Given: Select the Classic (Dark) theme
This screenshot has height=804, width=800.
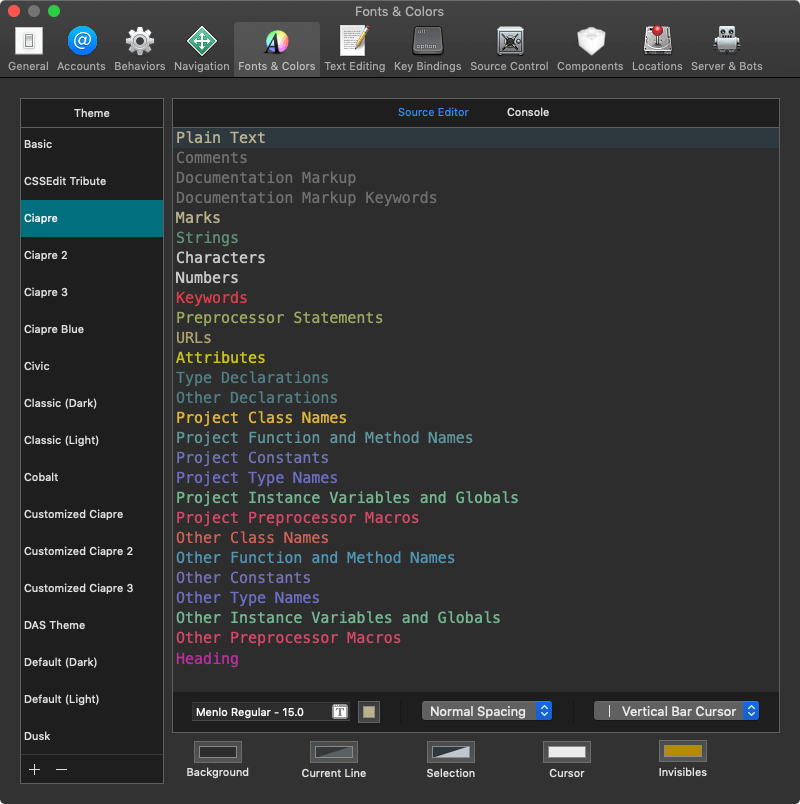Looking at the screenshot, I should [x=92, y=403].
